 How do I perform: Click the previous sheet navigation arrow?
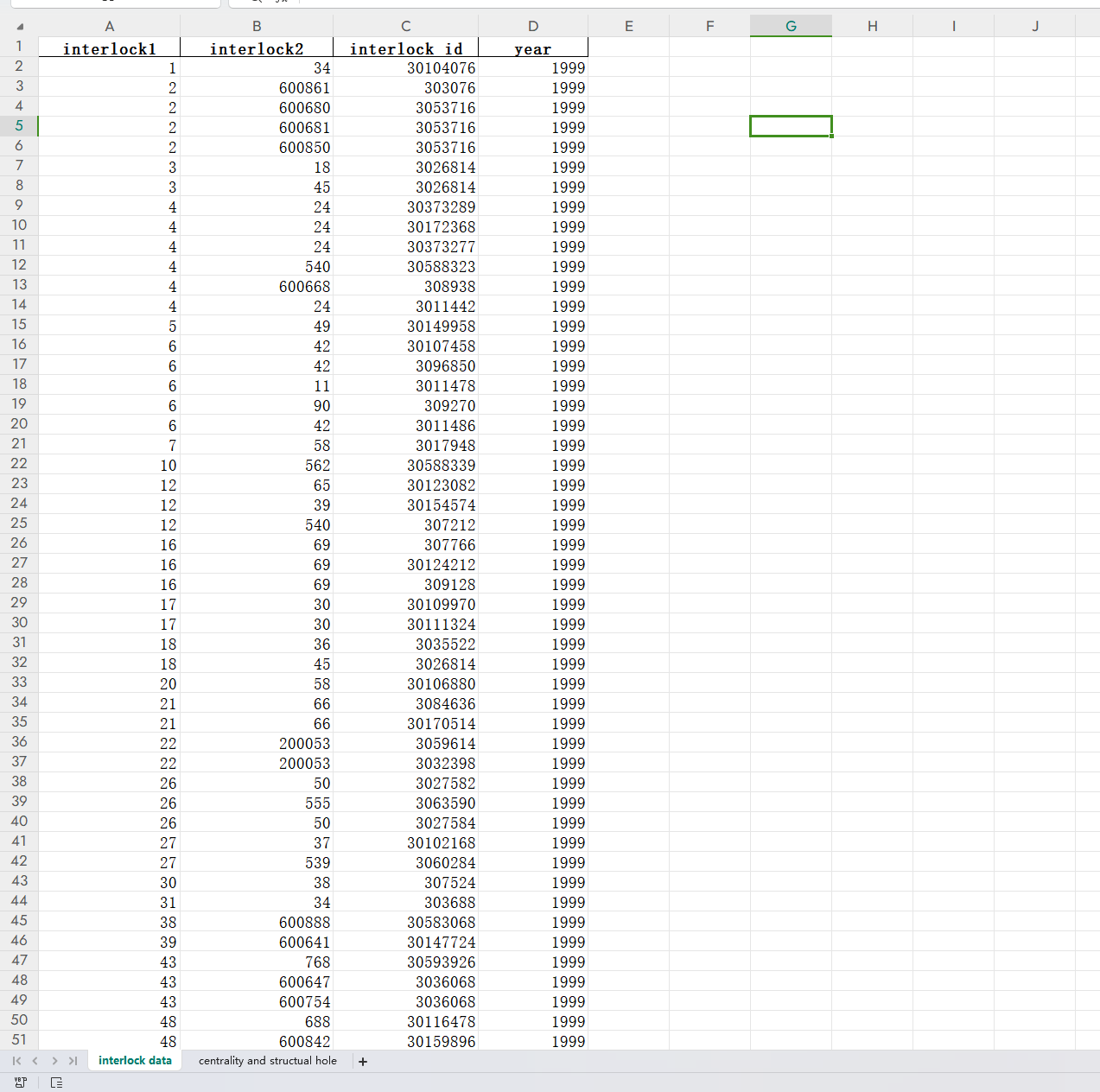tap(35, 1061)
